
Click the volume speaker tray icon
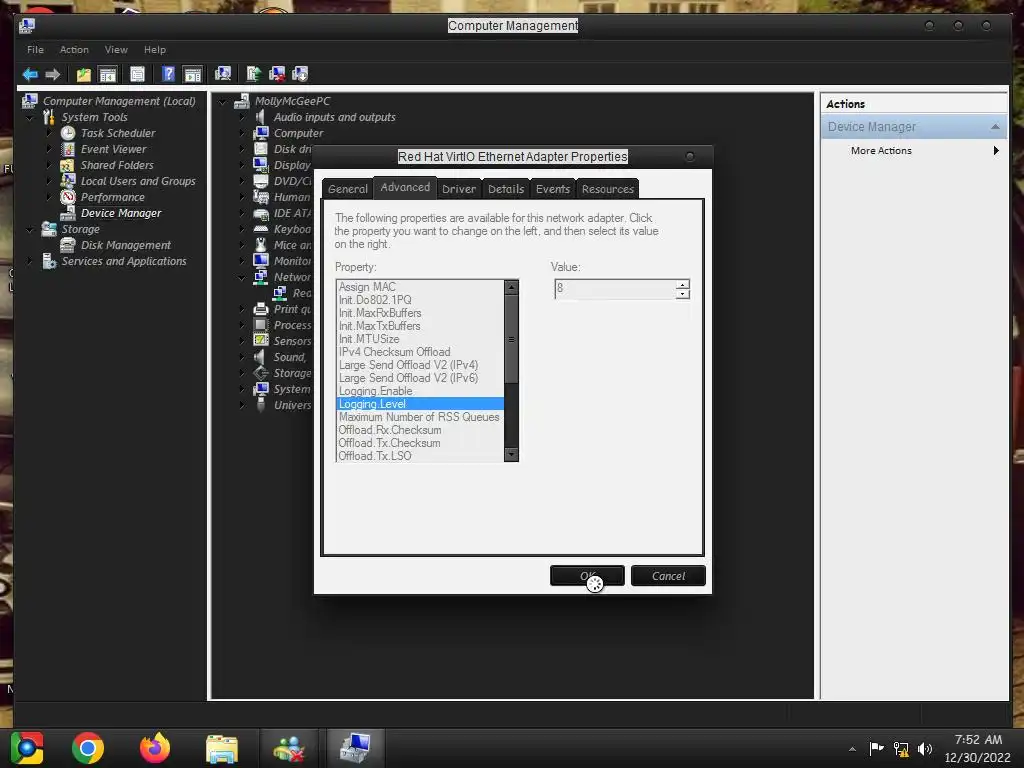(x=925, y=749)
